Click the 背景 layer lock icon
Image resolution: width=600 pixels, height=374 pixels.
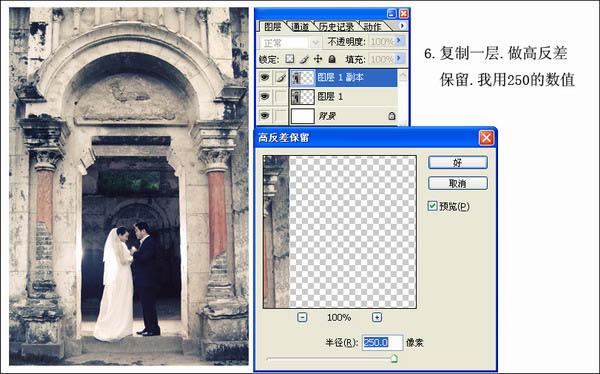point(391,116)
